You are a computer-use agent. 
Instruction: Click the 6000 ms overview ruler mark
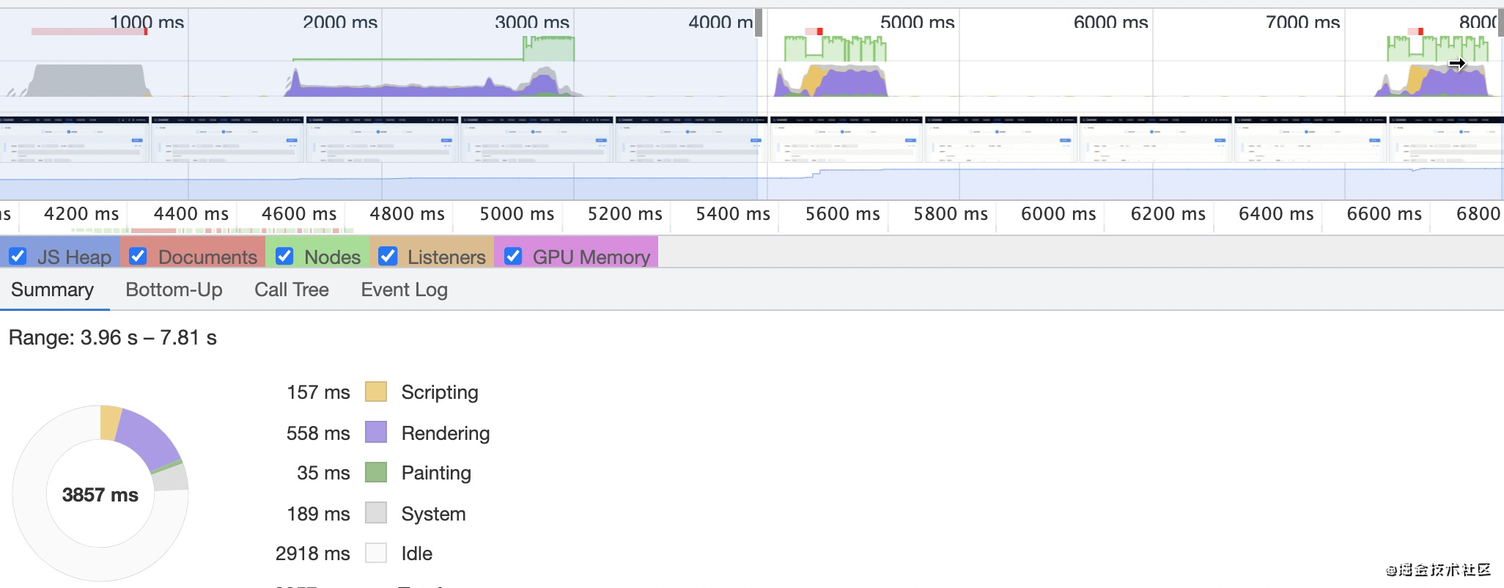(x=1110, y=22)
